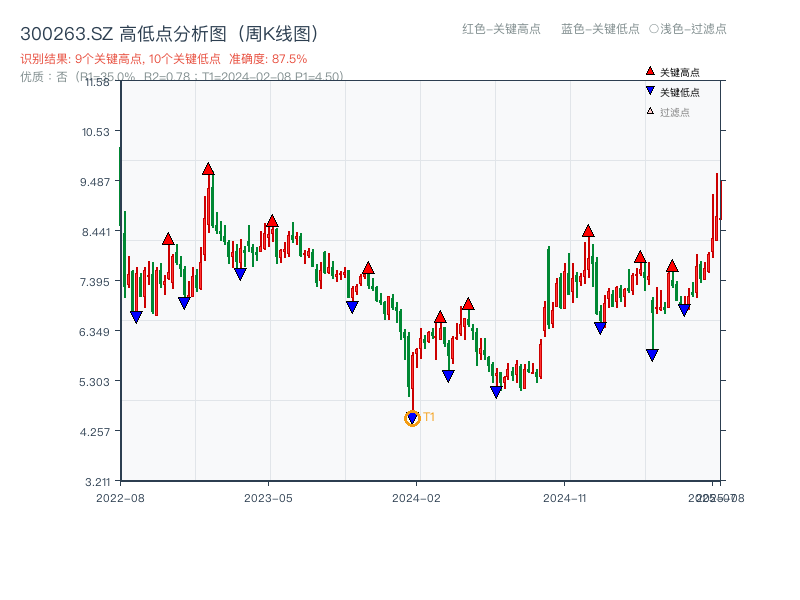
Task: Select the last blue low triangle near 6.8
Action: [x=684, y=310]
